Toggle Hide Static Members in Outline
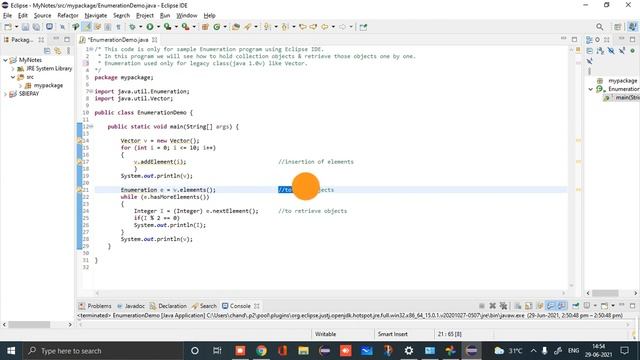Viewport: 640px width, 360px height. coord(622,51)
